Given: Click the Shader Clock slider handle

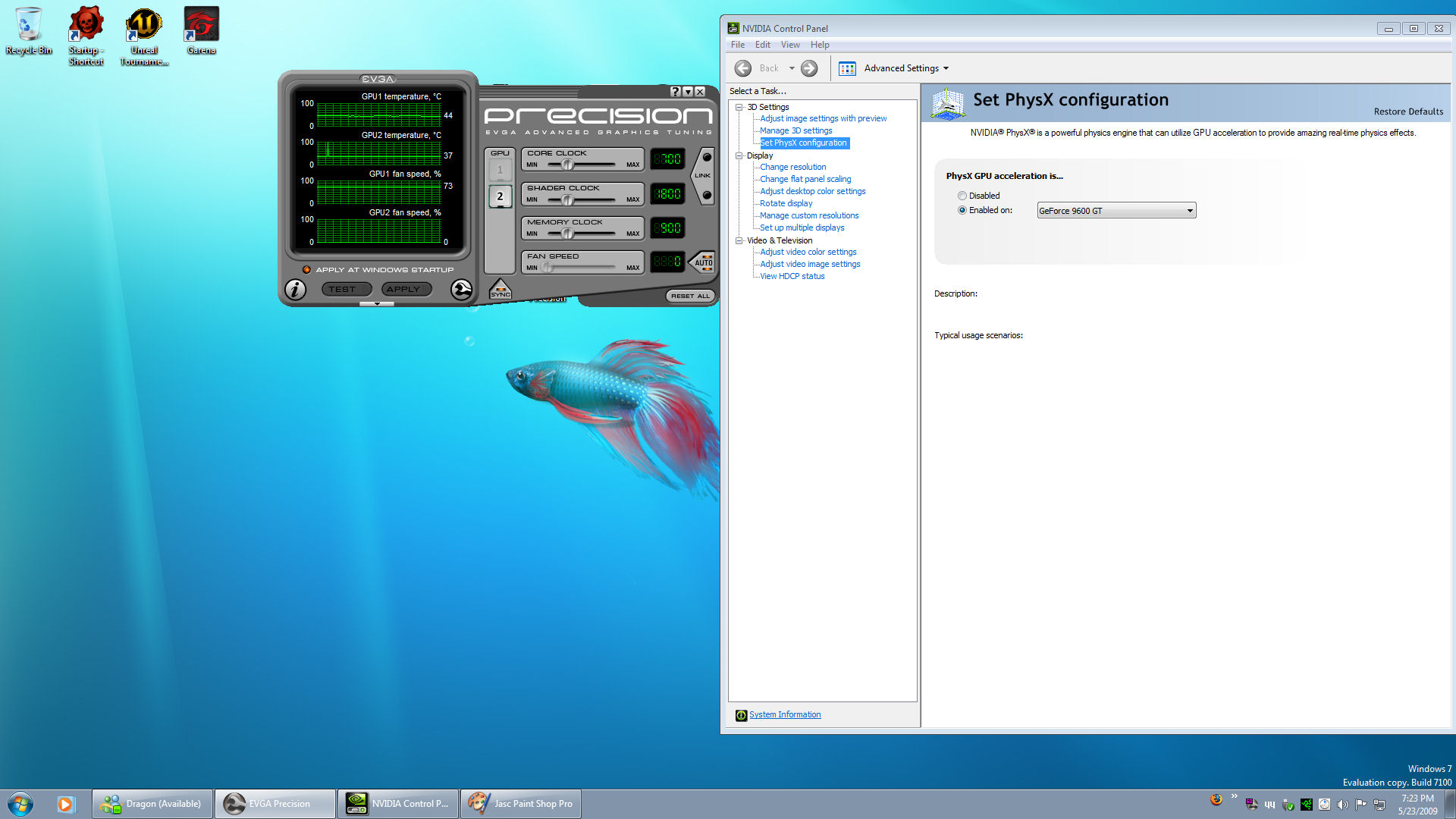Looking at the screenshot, I should tap(567, 199).
